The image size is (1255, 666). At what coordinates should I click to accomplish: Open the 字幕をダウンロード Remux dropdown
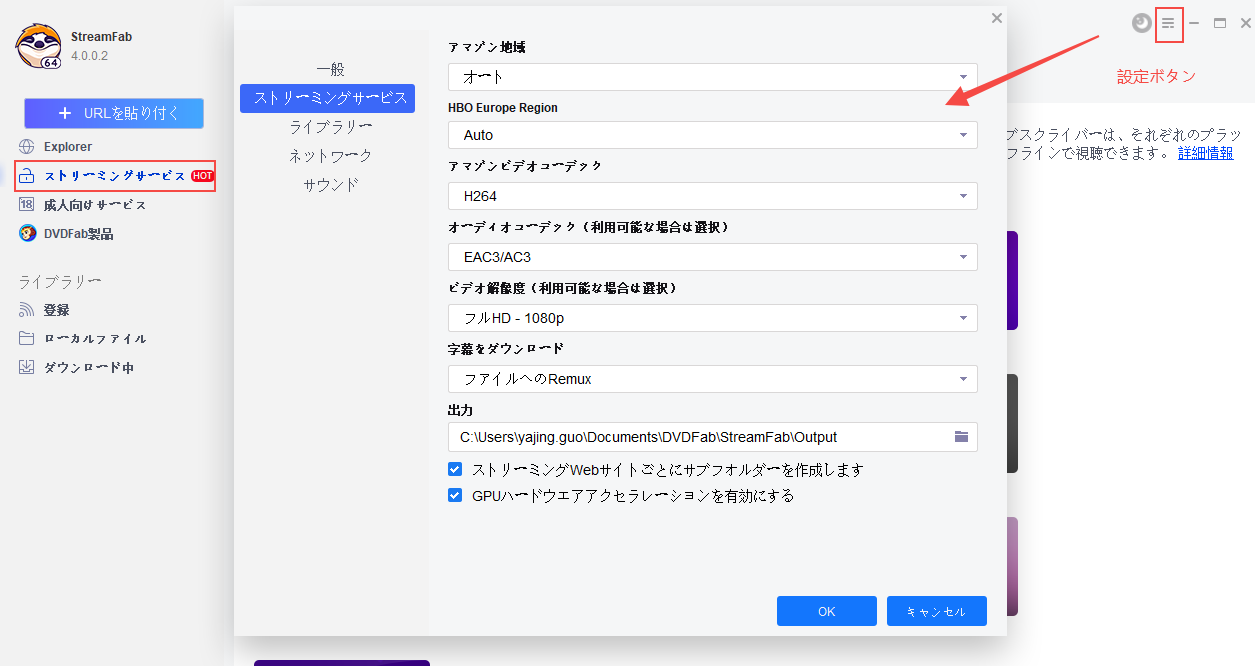click(713, 379)
